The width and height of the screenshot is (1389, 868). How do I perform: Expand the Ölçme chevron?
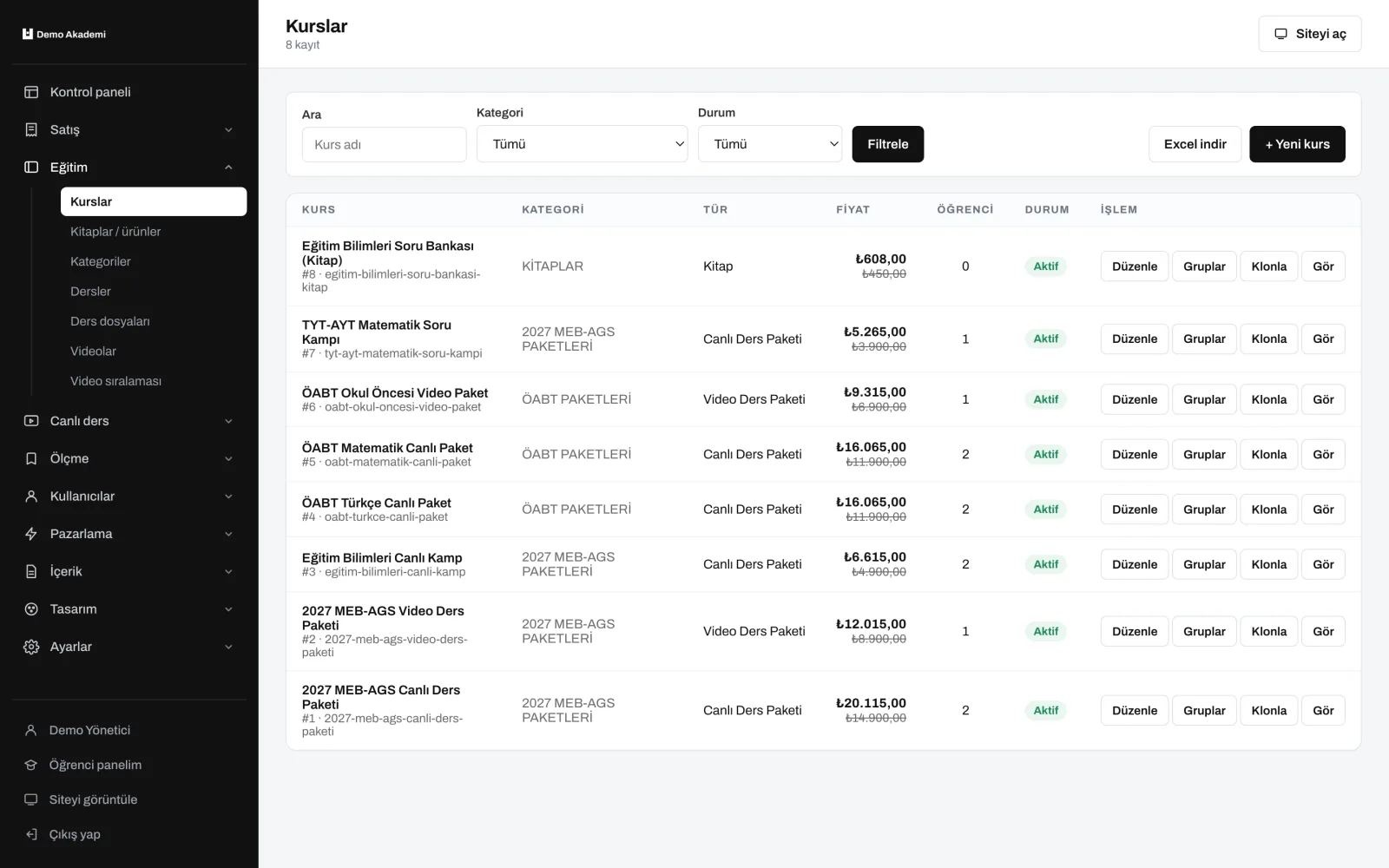(x=228, y=459)
